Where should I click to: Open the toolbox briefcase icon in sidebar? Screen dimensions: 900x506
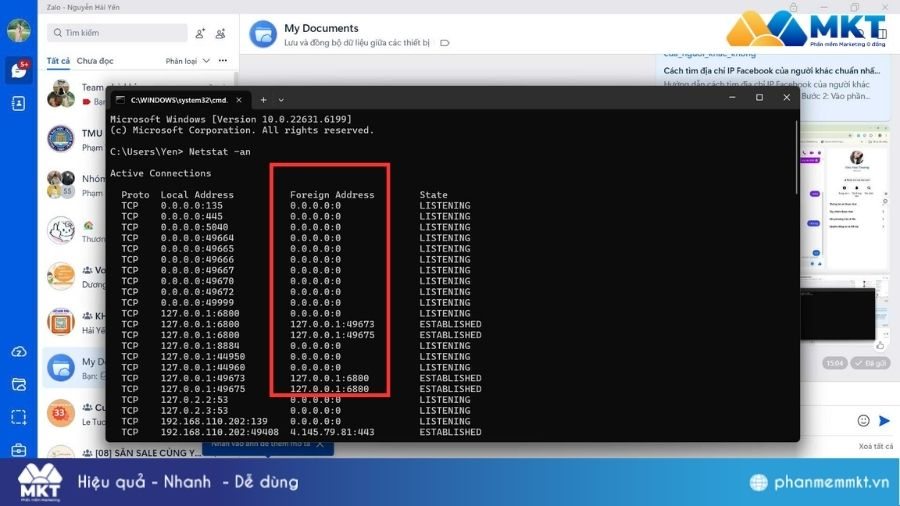coord(18,450)
